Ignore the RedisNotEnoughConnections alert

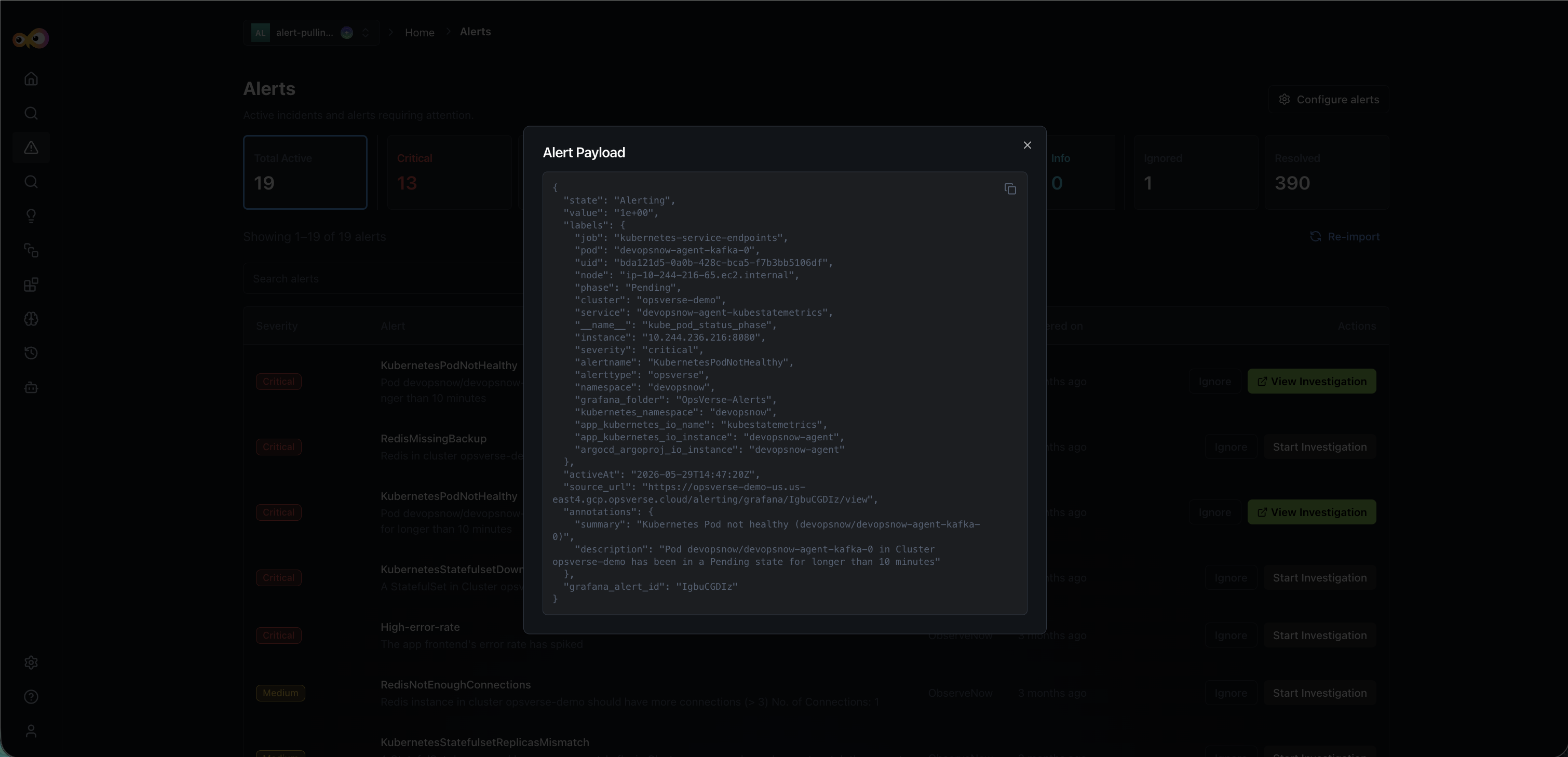click(x=1230, y=693)
